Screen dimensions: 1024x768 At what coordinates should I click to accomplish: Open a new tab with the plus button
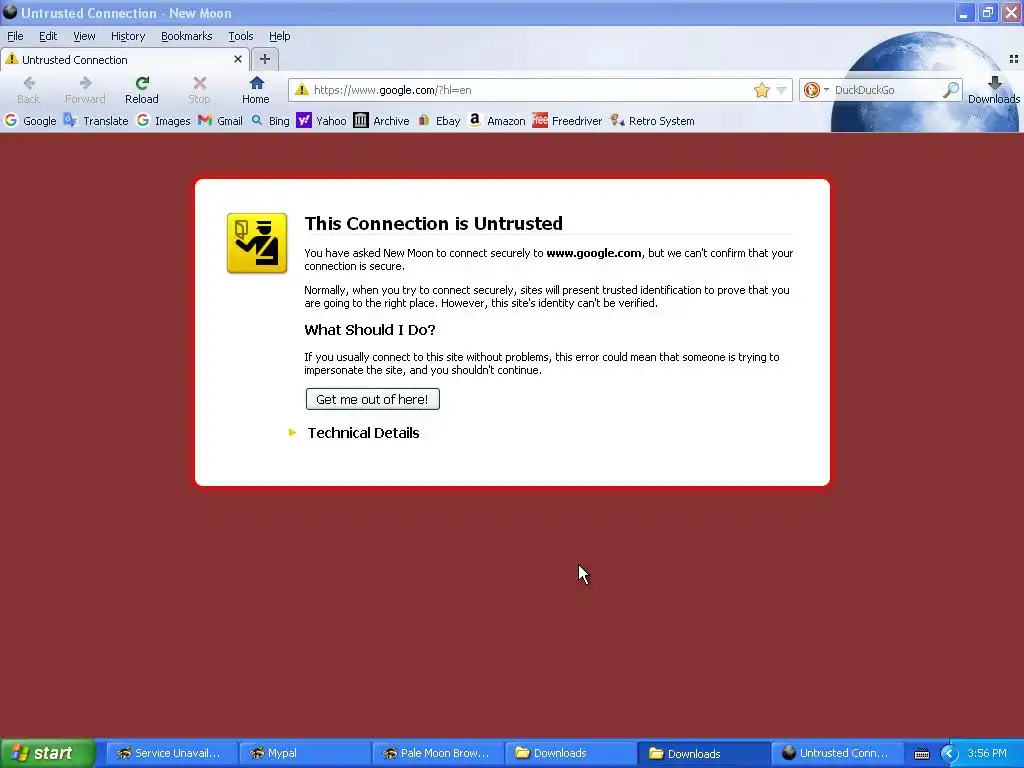click(x=264, y=59)
